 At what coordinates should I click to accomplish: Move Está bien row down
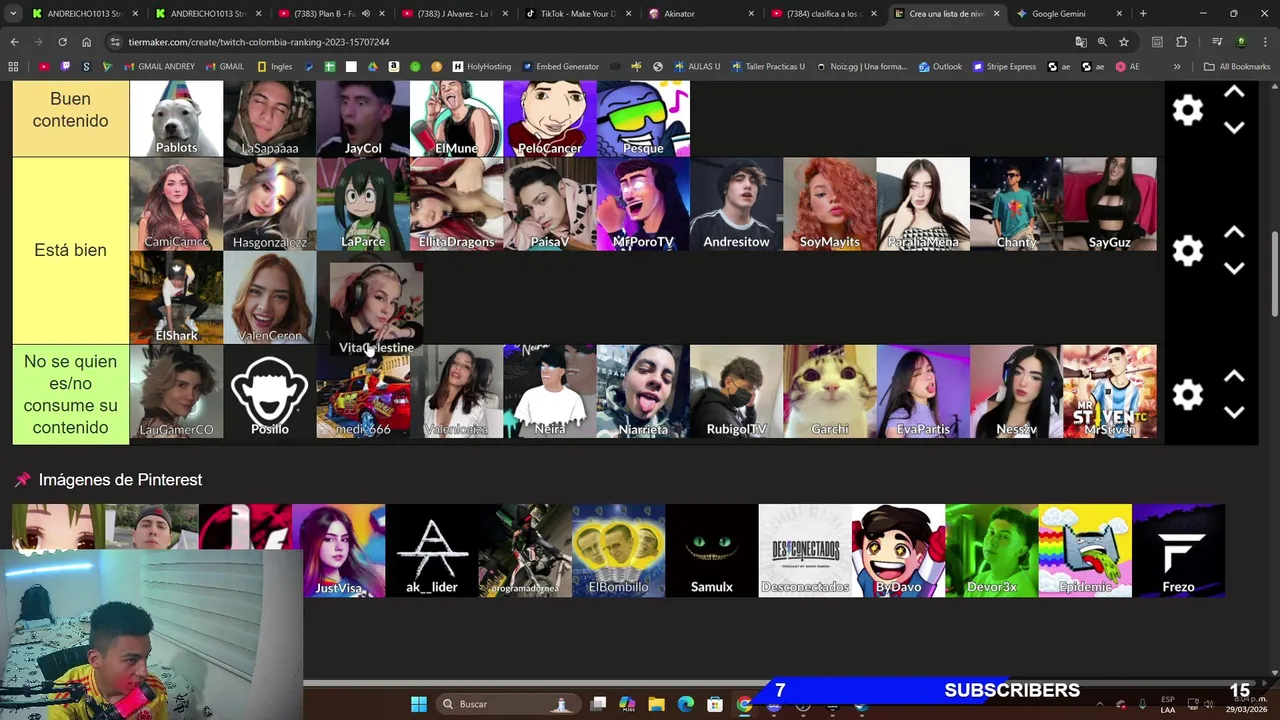(1234, 268)
